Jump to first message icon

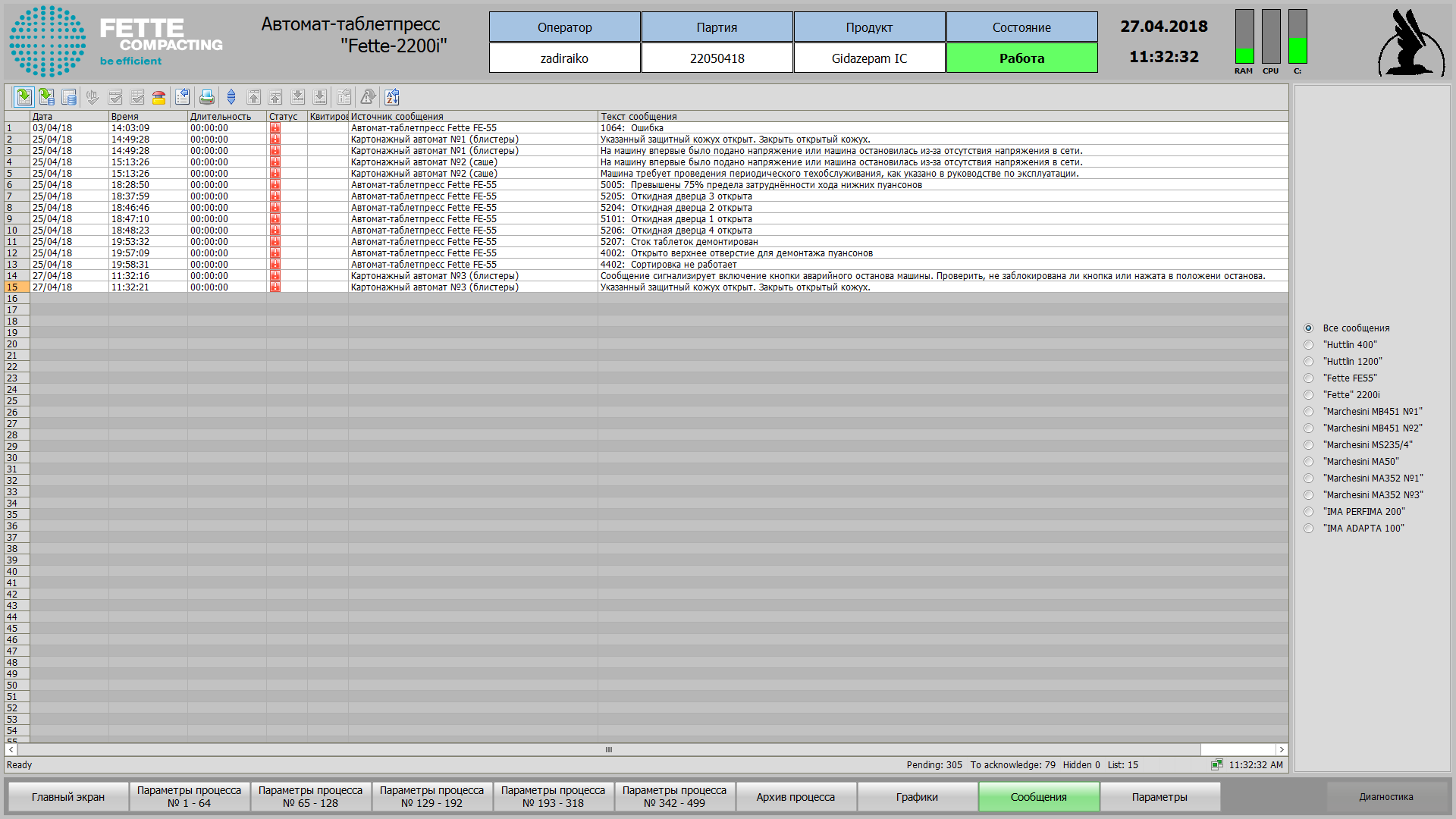[x=254, y=97]
